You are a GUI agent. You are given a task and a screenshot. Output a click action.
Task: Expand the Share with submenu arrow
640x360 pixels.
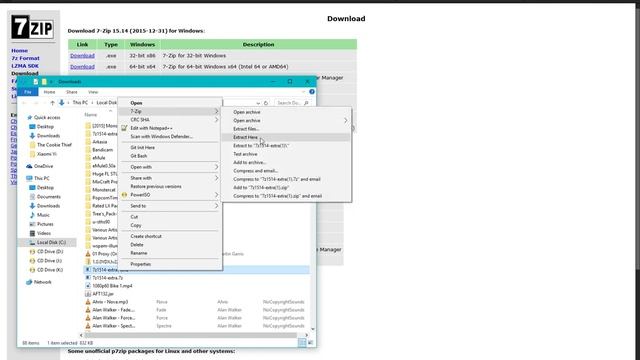[216, 178]
